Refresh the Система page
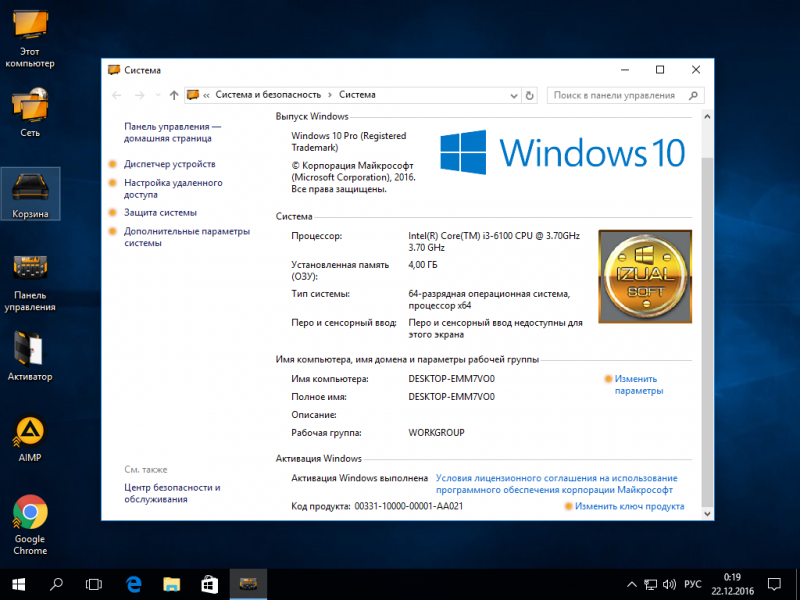This screenshot has width=800, height=600. click(530, 95)
